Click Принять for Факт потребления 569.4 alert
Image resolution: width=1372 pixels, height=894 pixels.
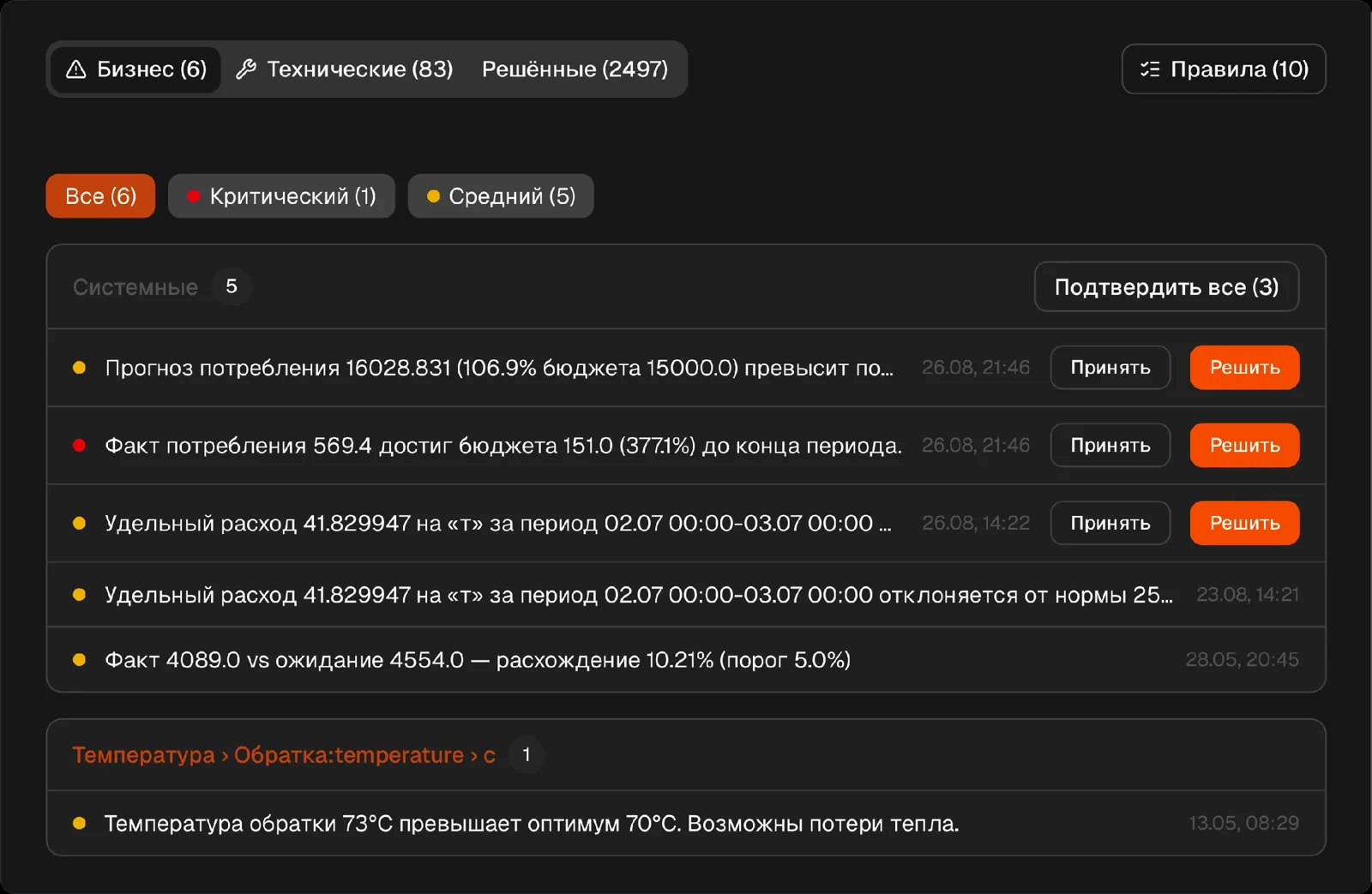point(1110,445)
